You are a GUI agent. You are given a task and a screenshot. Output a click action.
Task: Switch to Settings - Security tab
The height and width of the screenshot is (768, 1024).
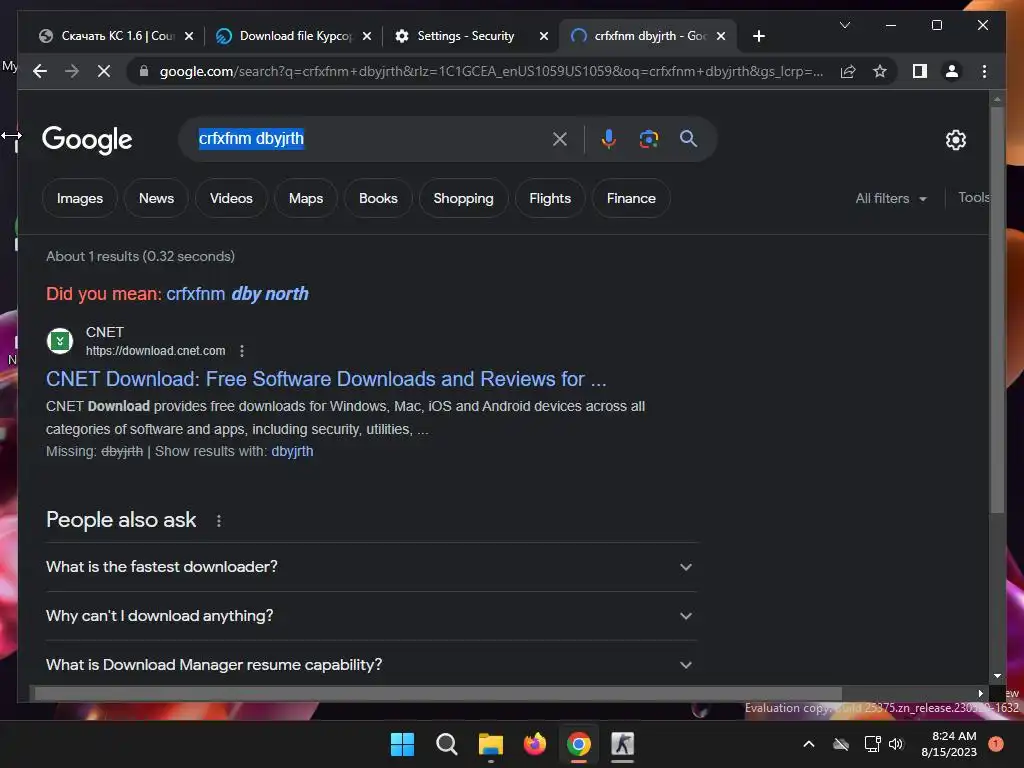466,36
